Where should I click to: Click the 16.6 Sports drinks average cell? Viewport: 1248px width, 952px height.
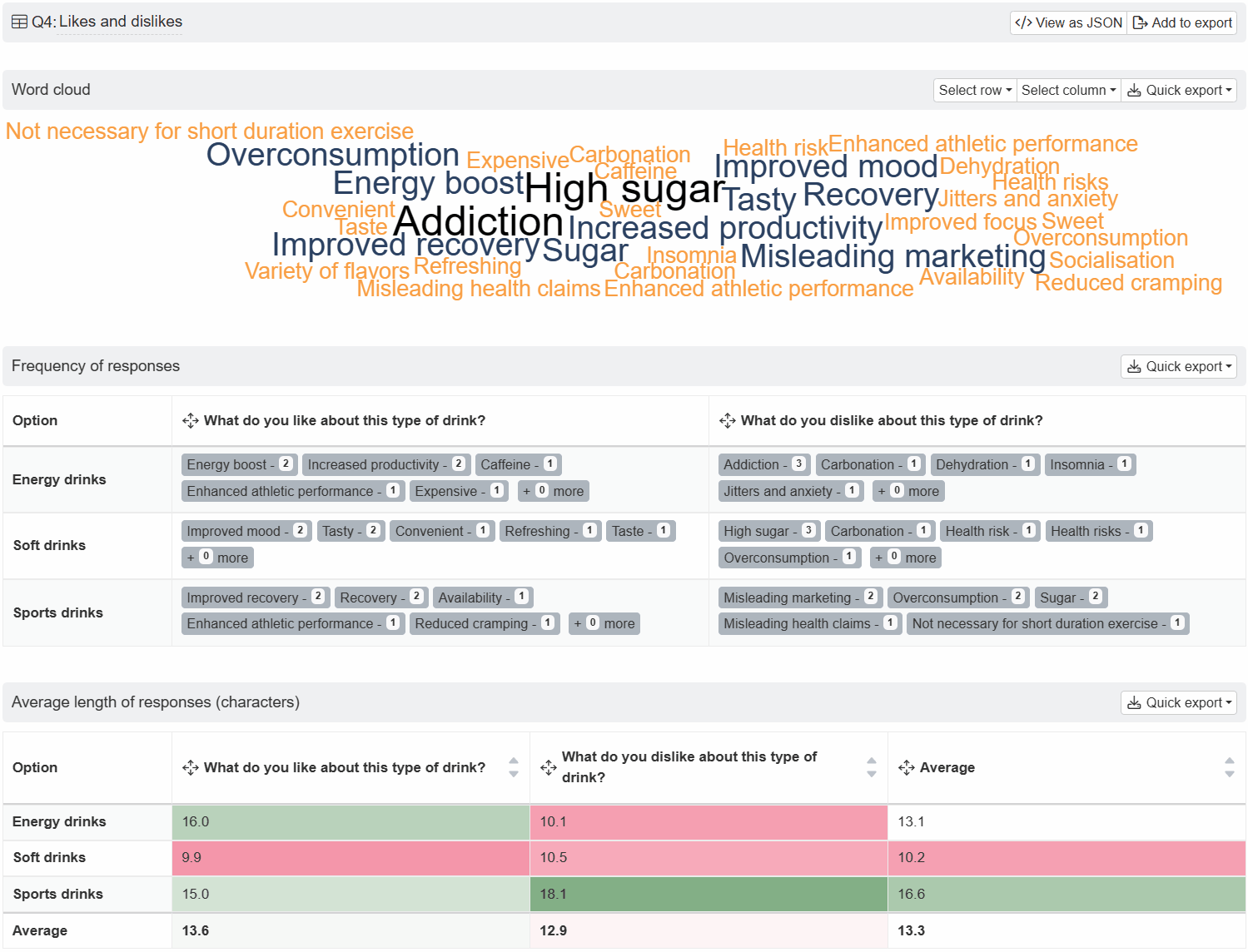coord(1067,894)
